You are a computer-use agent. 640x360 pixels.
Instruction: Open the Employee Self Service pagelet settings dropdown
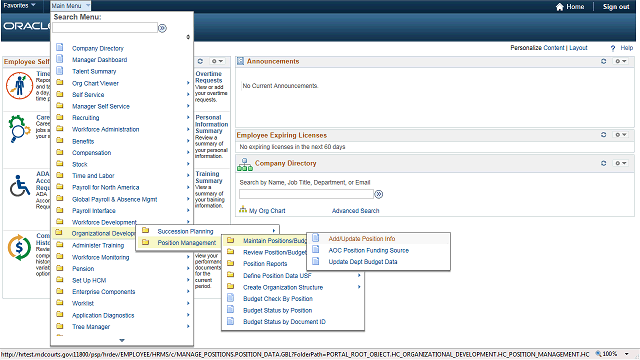(217, 61)
